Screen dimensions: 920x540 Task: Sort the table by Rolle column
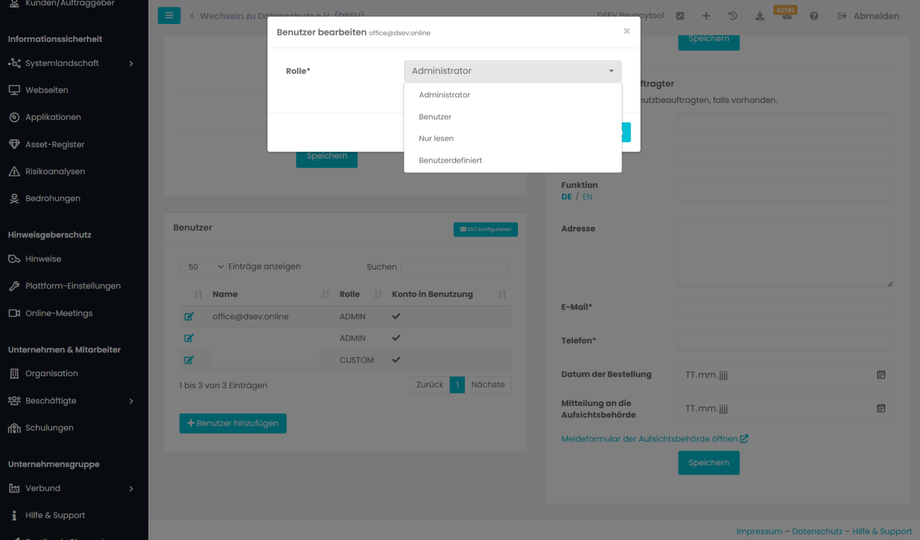pos(377,294)
